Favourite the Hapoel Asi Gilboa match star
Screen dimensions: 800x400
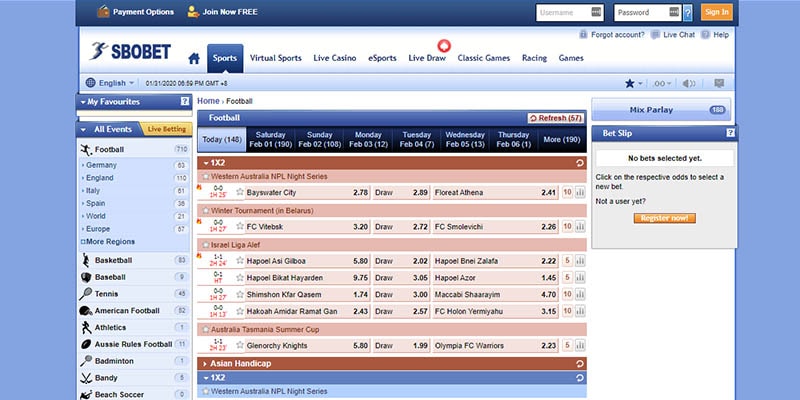(x=240, y=260)
